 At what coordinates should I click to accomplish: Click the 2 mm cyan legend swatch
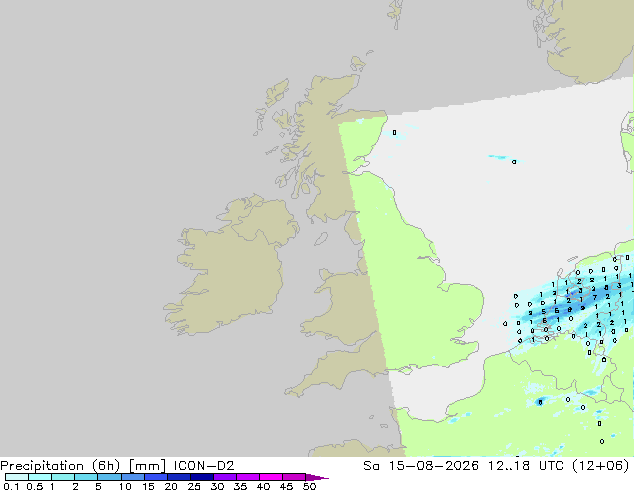[x=86, y=477]
